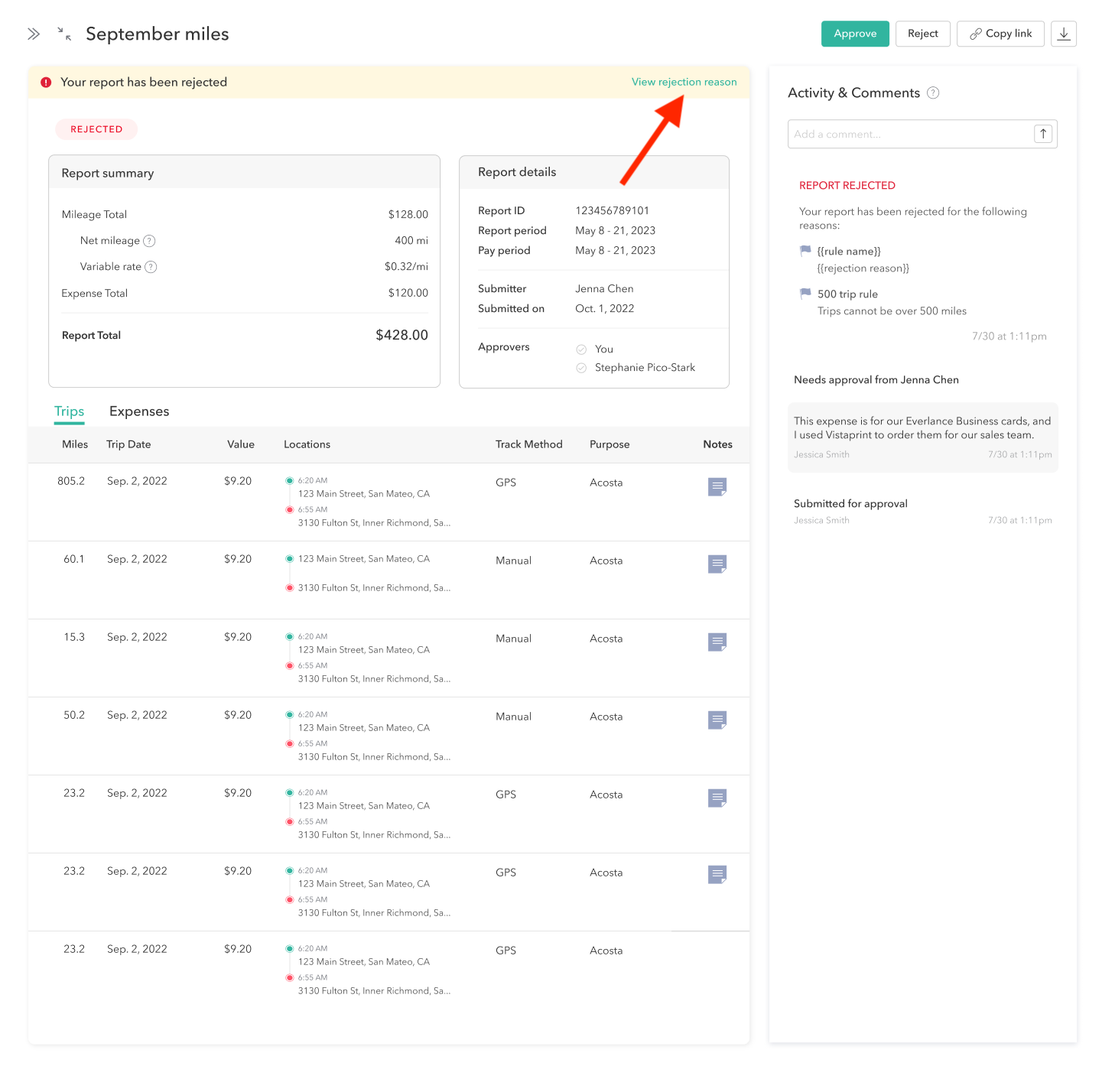1102x1092 pixels.
Task: Open notes for the 15.3 mile trip
Action: [717, 642]
